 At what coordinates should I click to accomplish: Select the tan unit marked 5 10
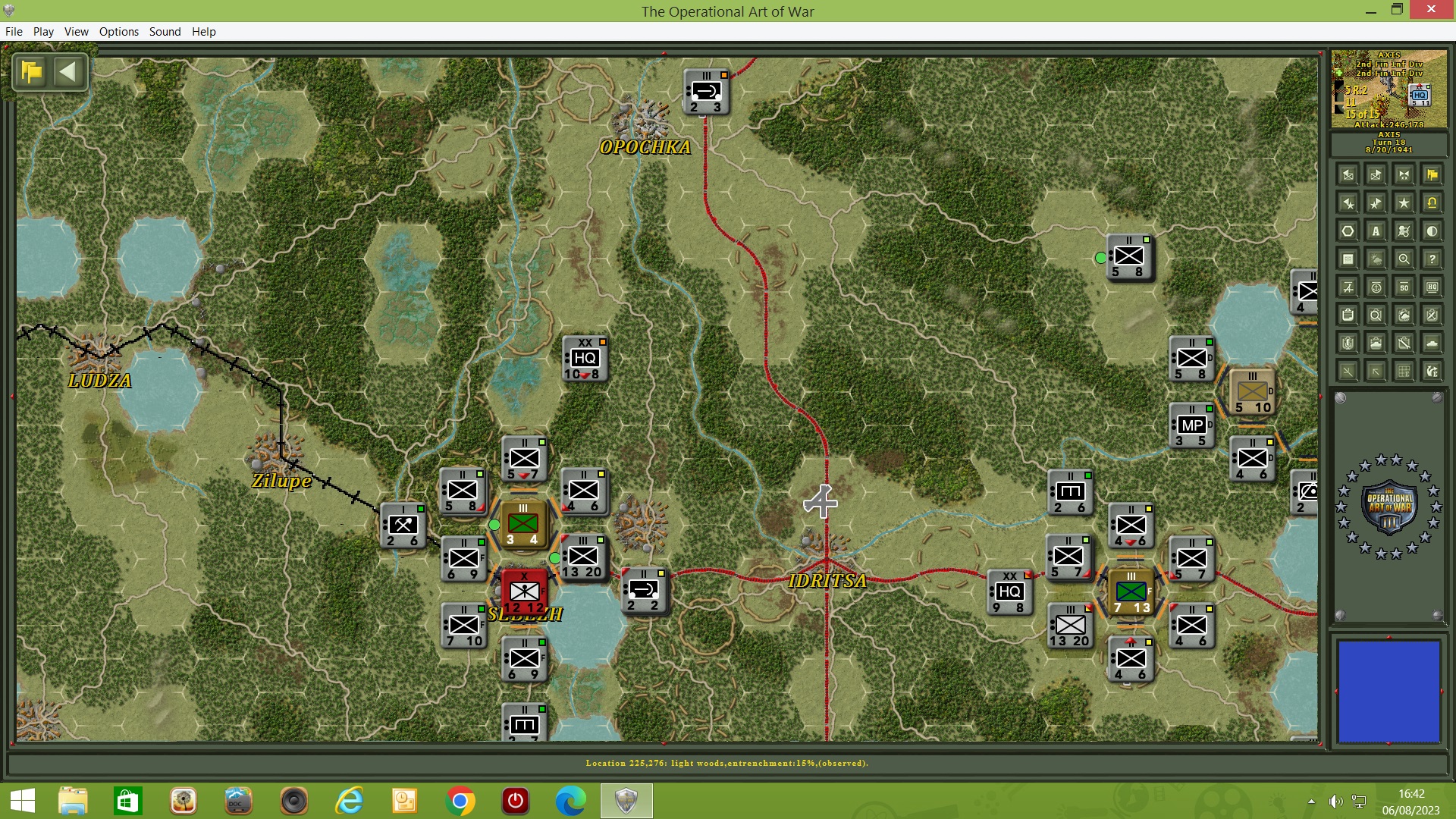(x=1252, y=392)
